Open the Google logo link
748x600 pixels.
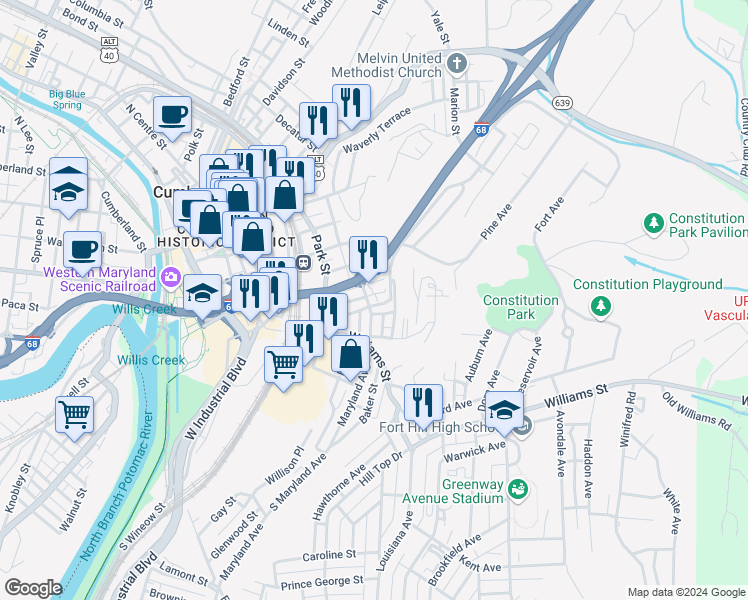point(32,588)
